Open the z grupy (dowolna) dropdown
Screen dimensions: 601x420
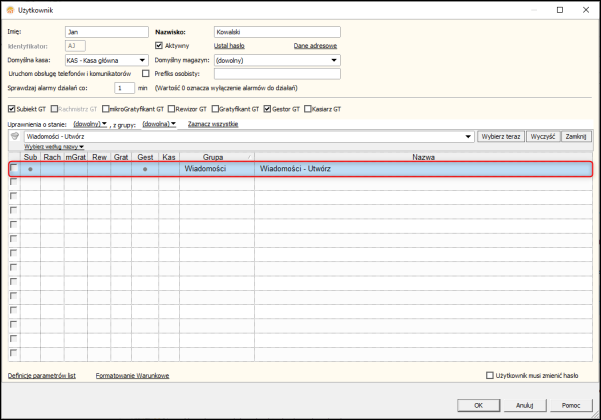159,124
